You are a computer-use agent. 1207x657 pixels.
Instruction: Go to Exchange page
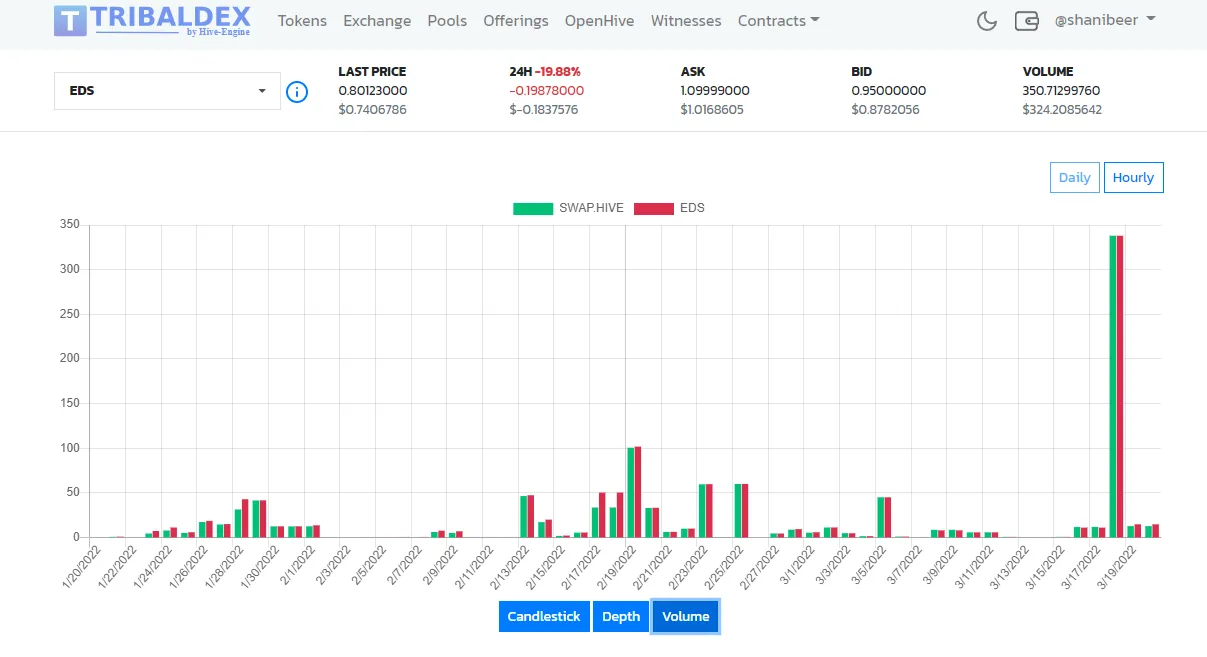[x=377, y=20]
